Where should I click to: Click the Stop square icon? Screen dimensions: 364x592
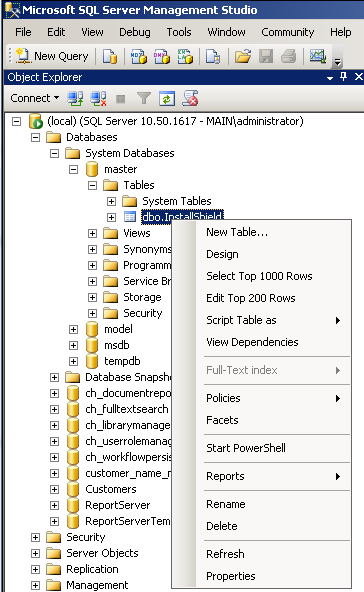point(121,99)
